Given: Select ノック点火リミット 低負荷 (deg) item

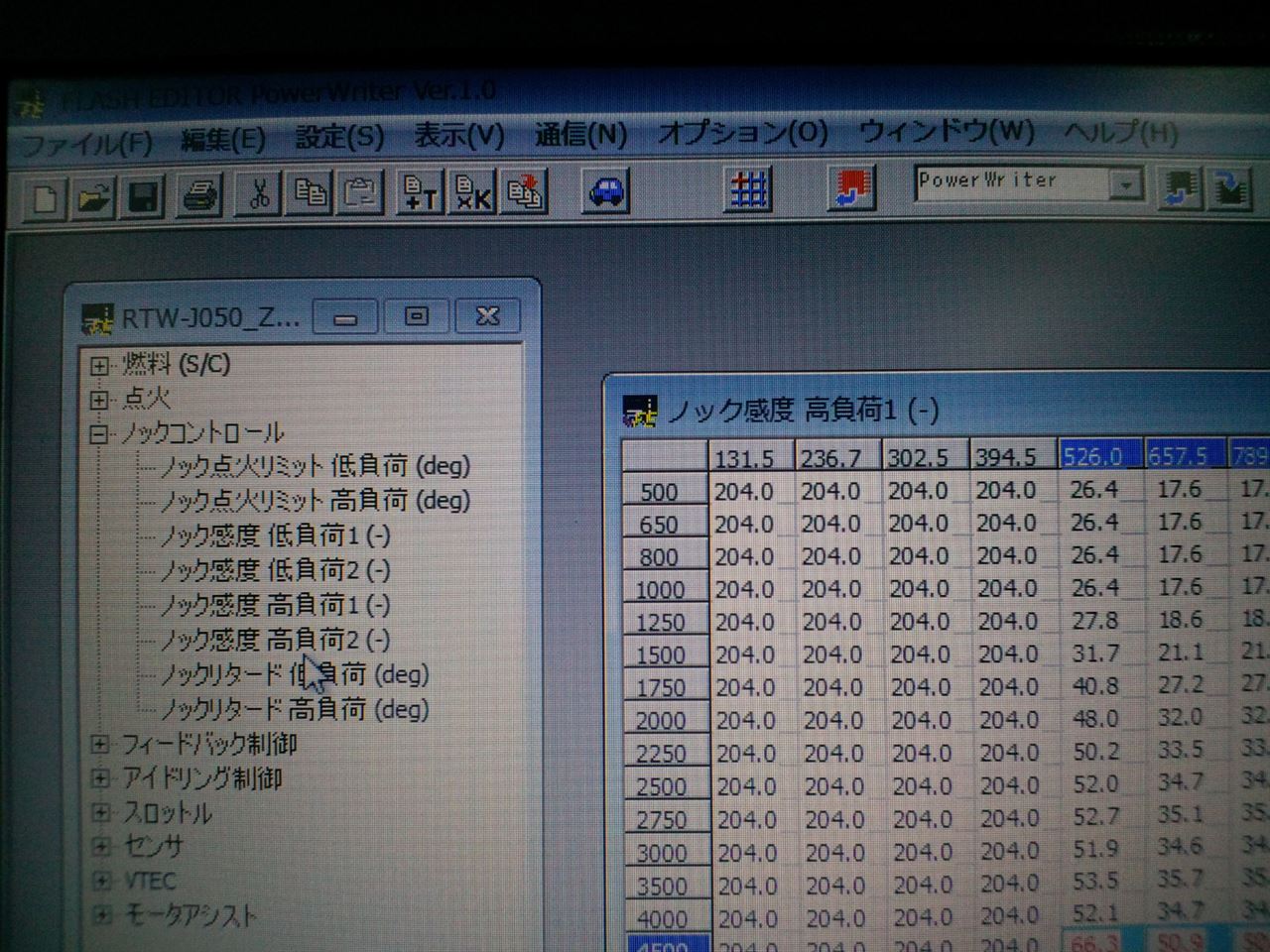Looking at the screenshot, I should (x=315, y=466).
